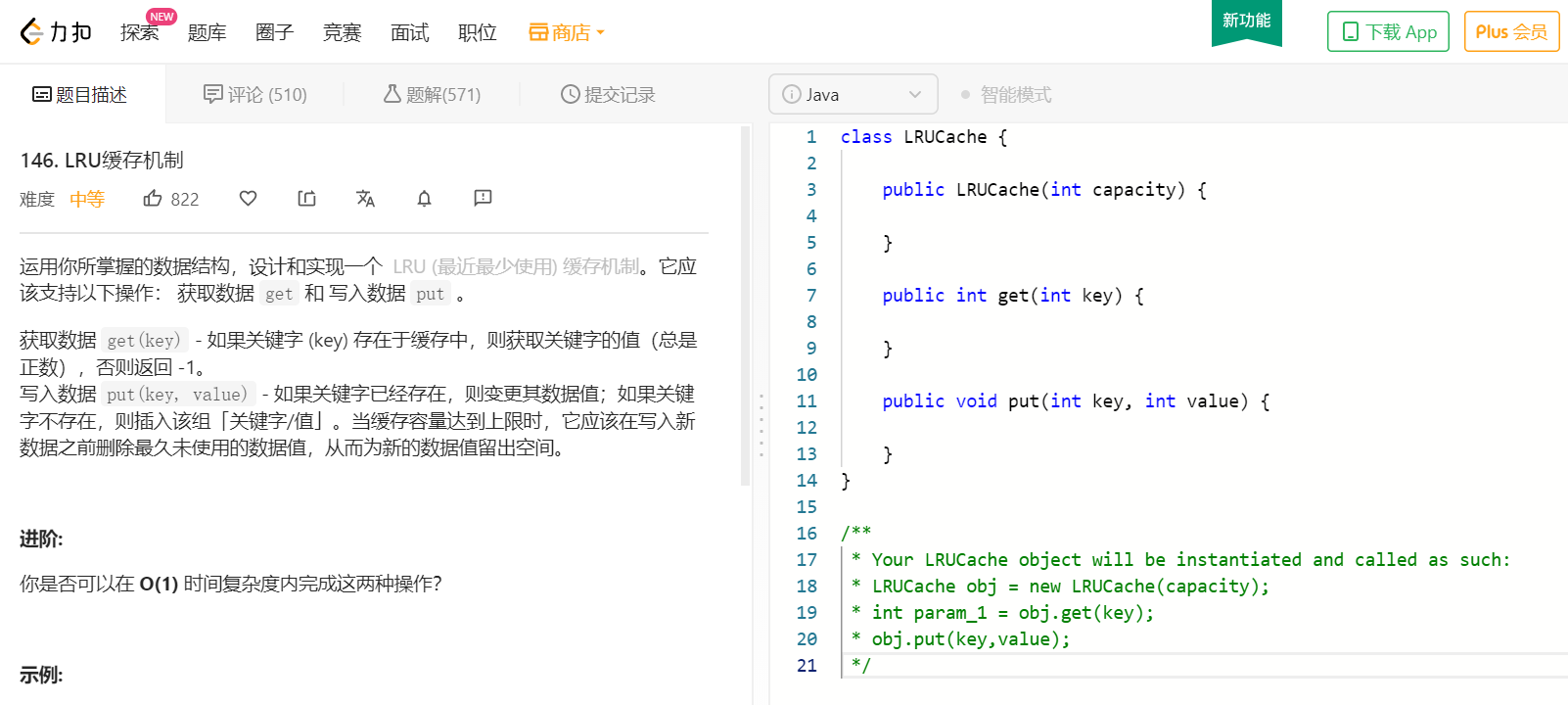Subscribe using the bell notification icon
1568x705 pixels.
coord(424,199)
